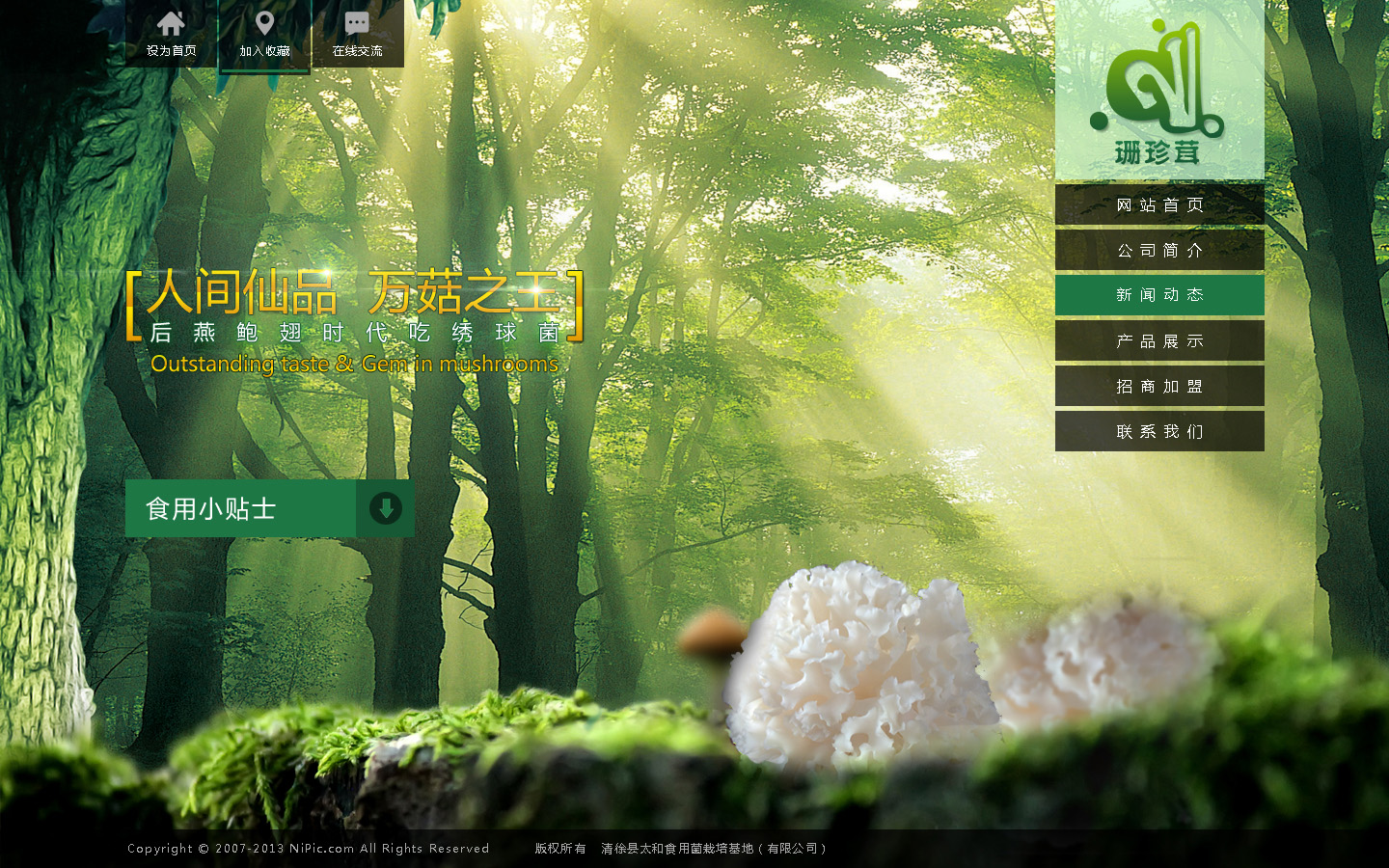
Task: Click the 在线交流 text label
Action: point(357,51)
